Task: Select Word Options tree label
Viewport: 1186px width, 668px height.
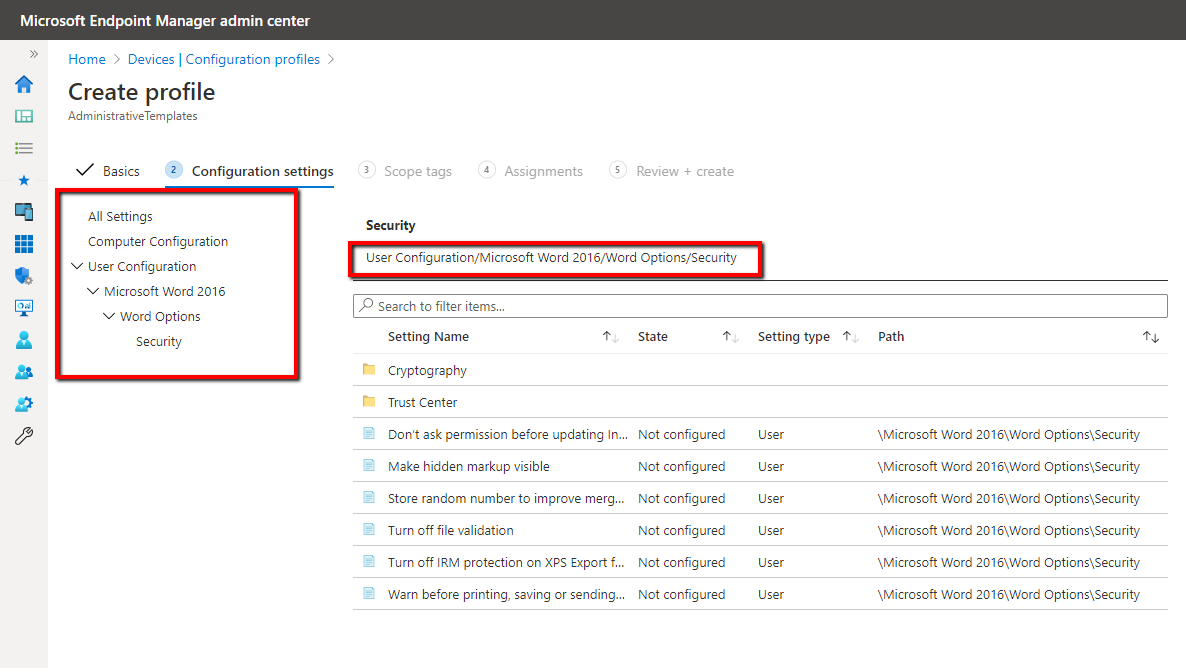Action: tap(160, 316)
